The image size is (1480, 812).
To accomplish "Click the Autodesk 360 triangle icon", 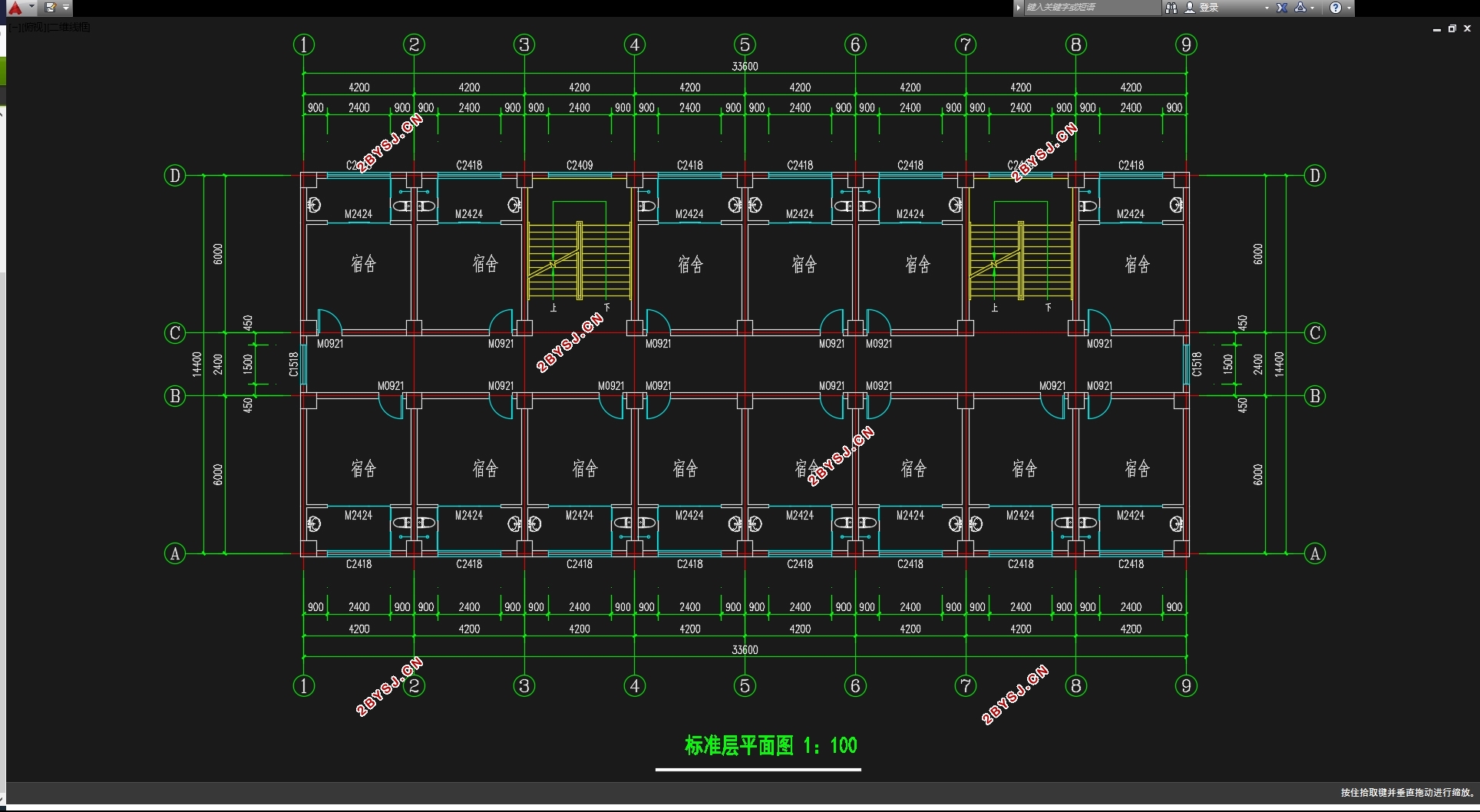I will [1300, 8].
